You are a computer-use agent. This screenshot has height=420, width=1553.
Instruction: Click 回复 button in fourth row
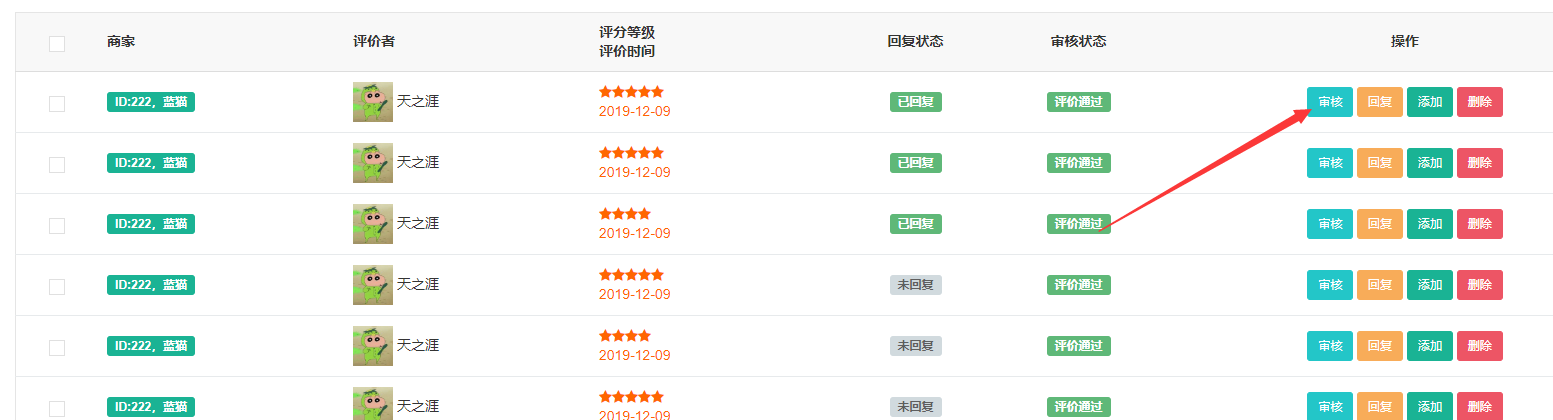1380,285
